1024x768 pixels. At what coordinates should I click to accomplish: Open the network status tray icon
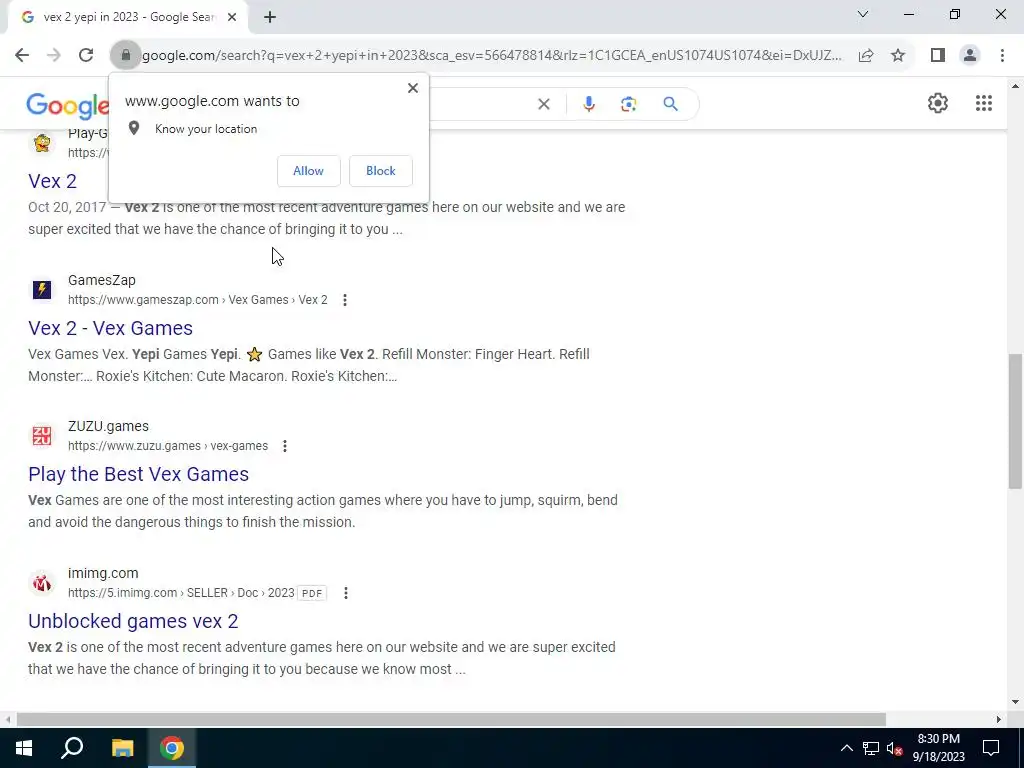(x=871, y=748)
